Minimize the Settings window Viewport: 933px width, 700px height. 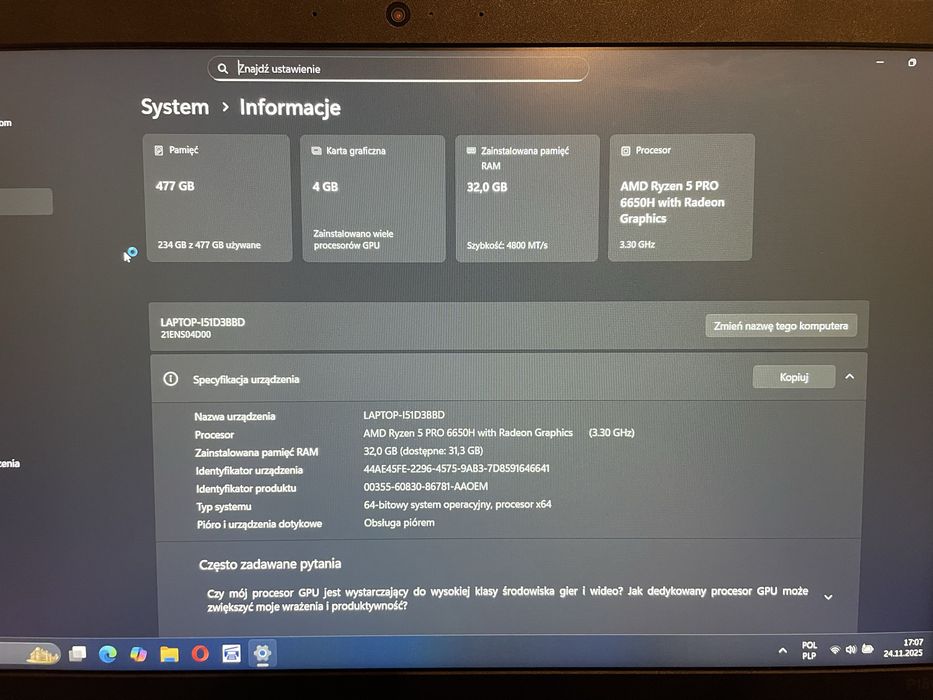(x=880, y=62)
